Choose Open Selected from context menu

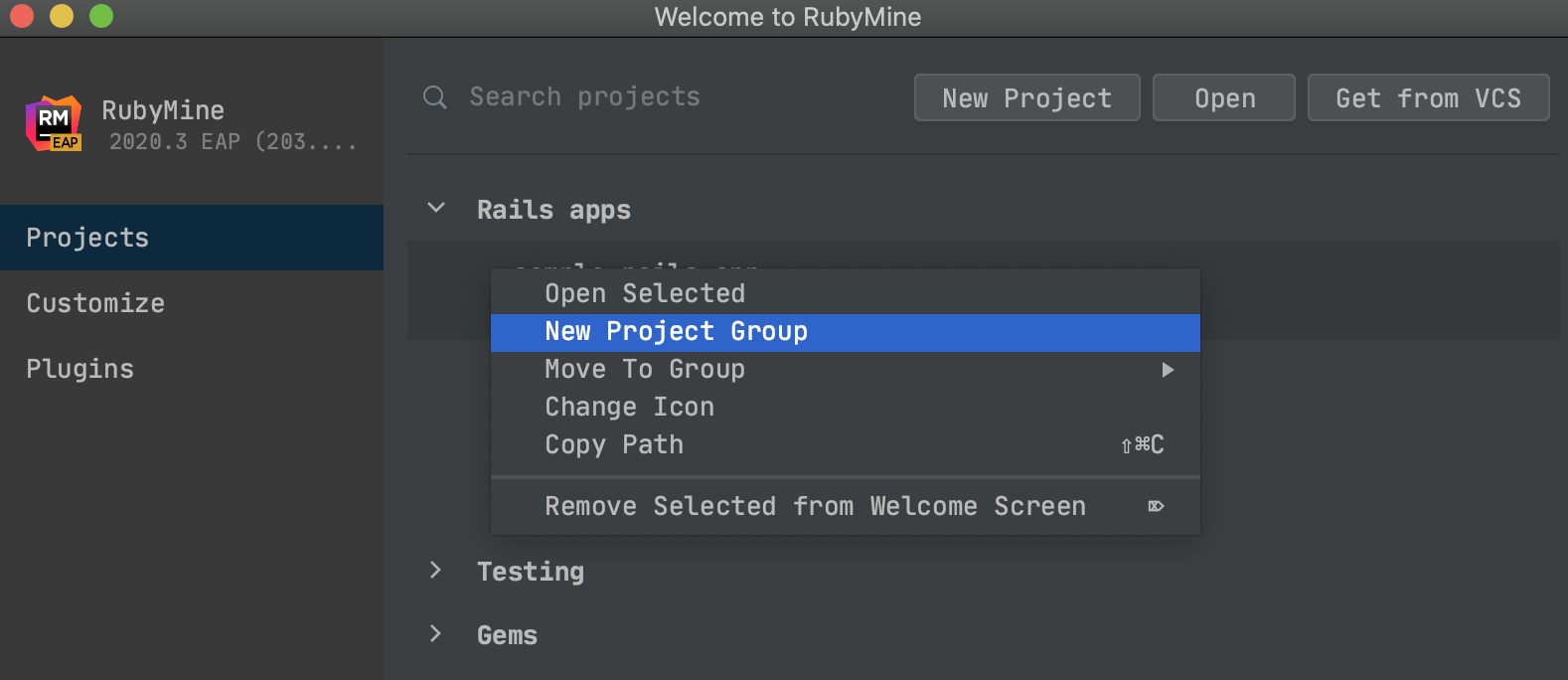(x=845, y=293)
